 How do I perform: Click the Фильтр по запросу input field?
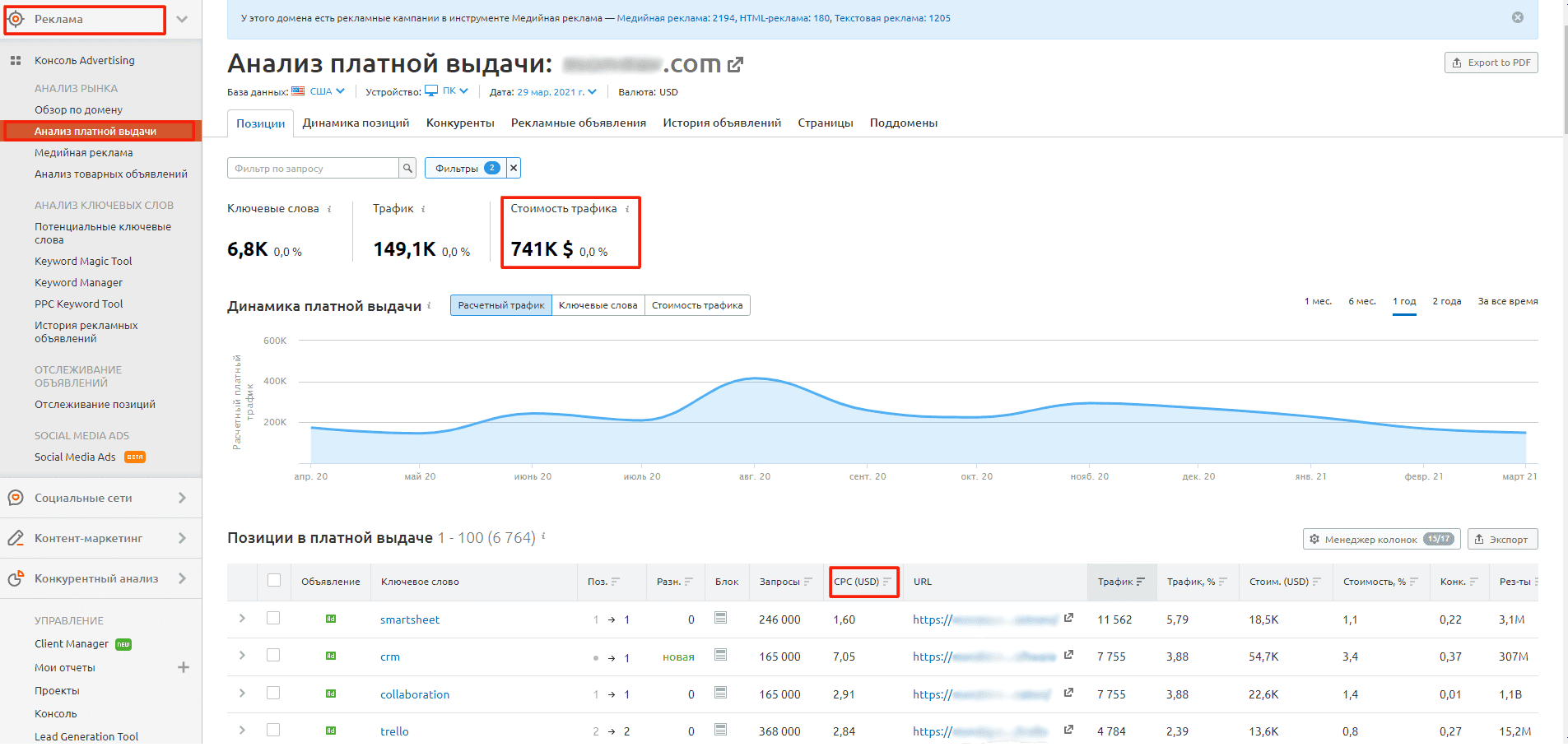click(x=313, y=169)
